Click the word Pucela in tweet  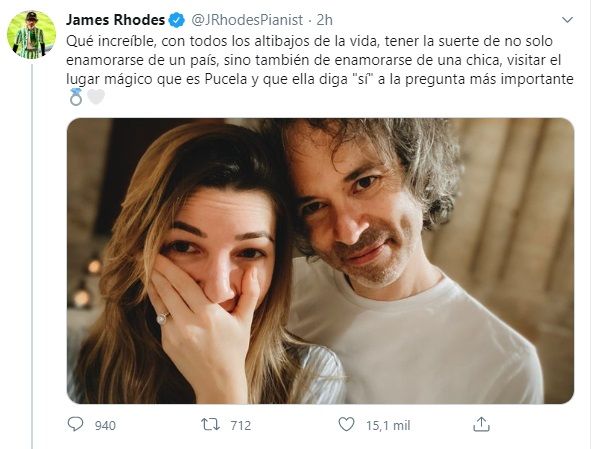coord(226,79)
